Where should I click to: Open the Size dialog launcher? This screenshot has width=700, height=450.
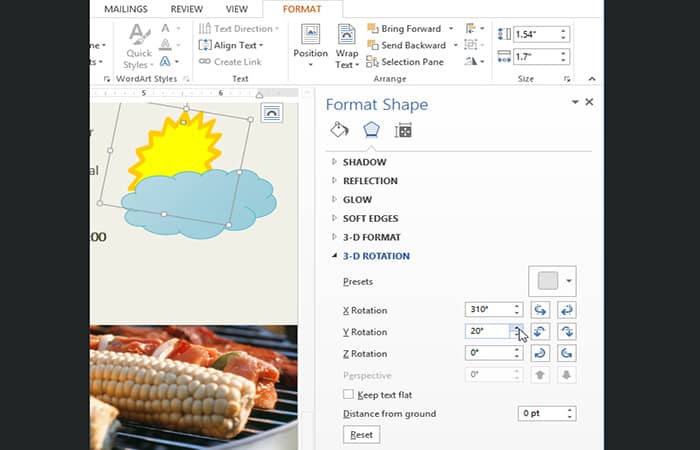click(567, 79)
